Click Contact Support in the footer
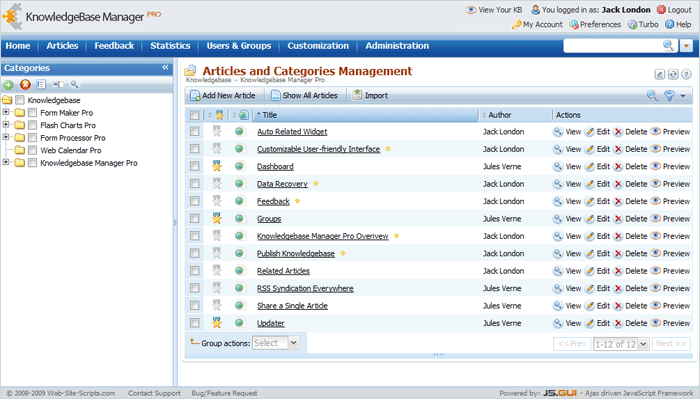This screenshot has width=700, height=399. (154, 393)
